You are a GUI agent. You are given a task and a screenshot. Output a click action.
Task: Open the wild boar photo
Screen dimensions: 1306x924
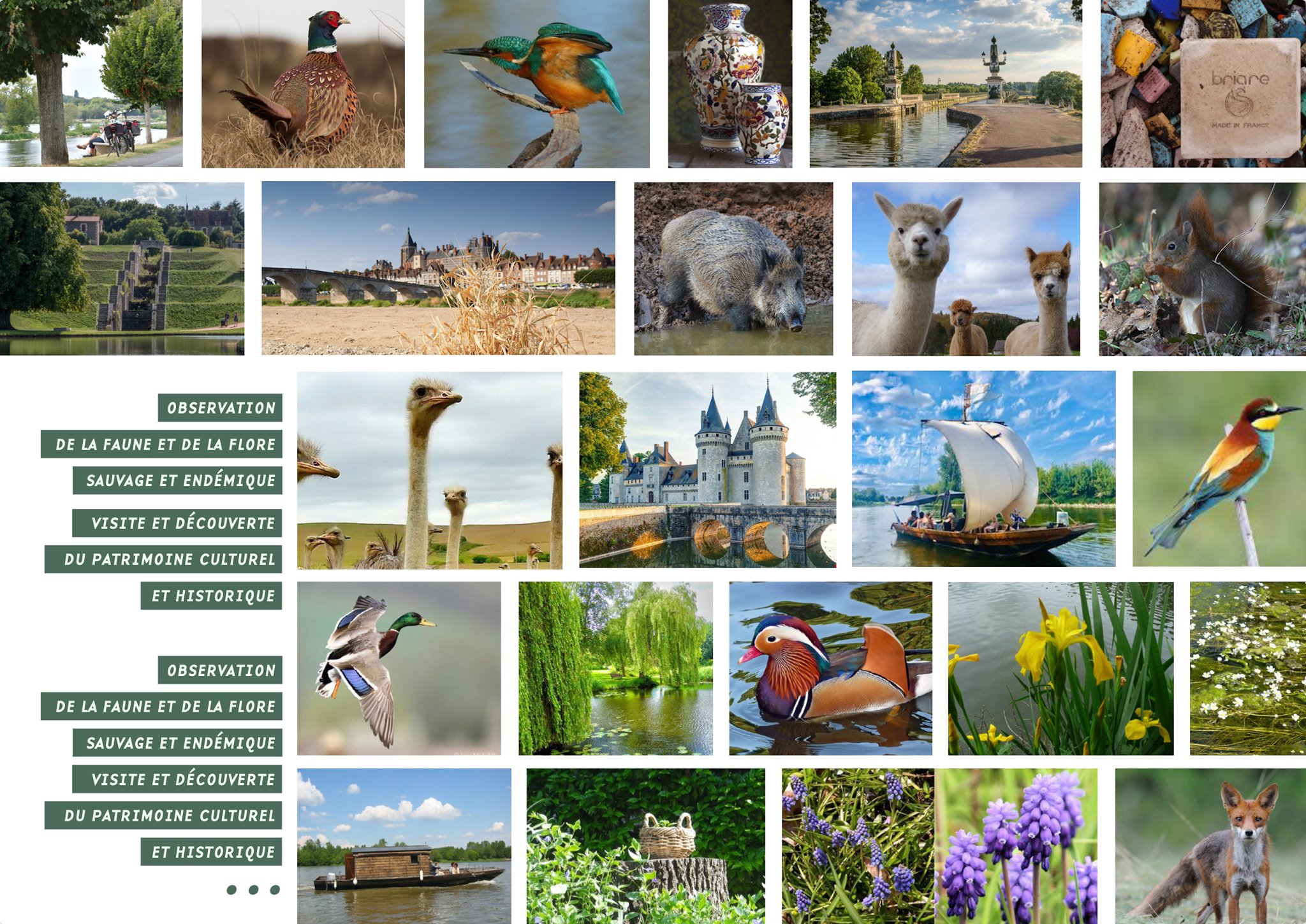pos(733,268)
